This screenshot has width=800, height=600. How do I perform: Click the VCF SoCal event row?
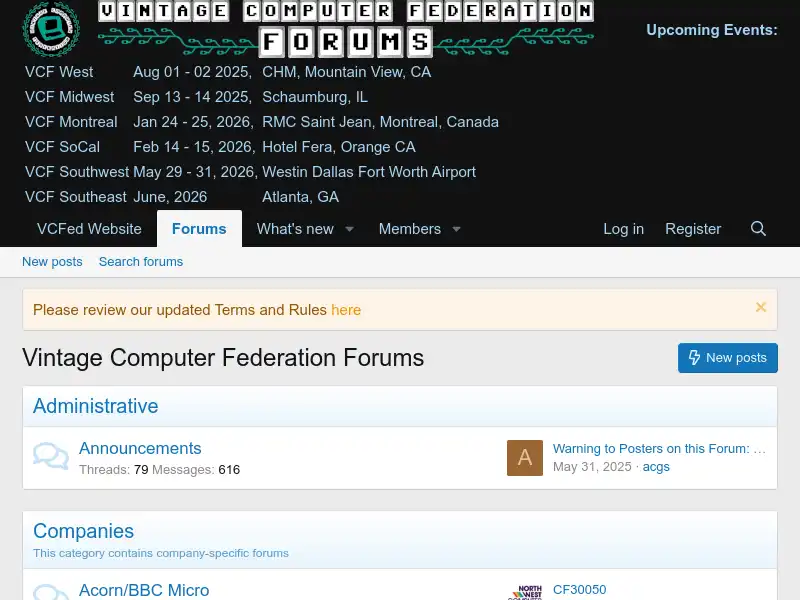[220, 147]
